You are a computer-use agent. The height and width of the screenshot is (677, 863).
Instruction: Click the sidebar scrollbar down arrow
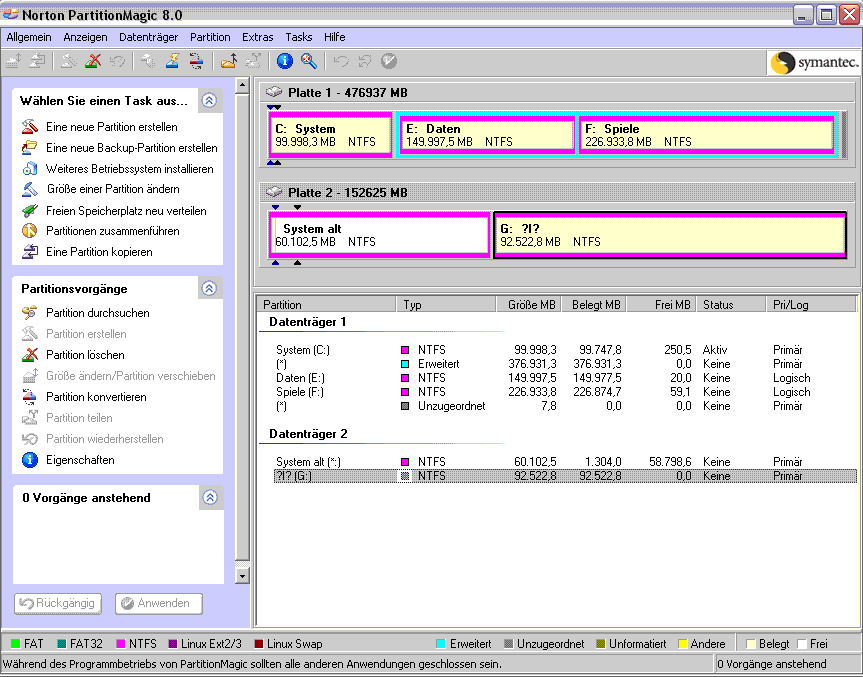242,576
